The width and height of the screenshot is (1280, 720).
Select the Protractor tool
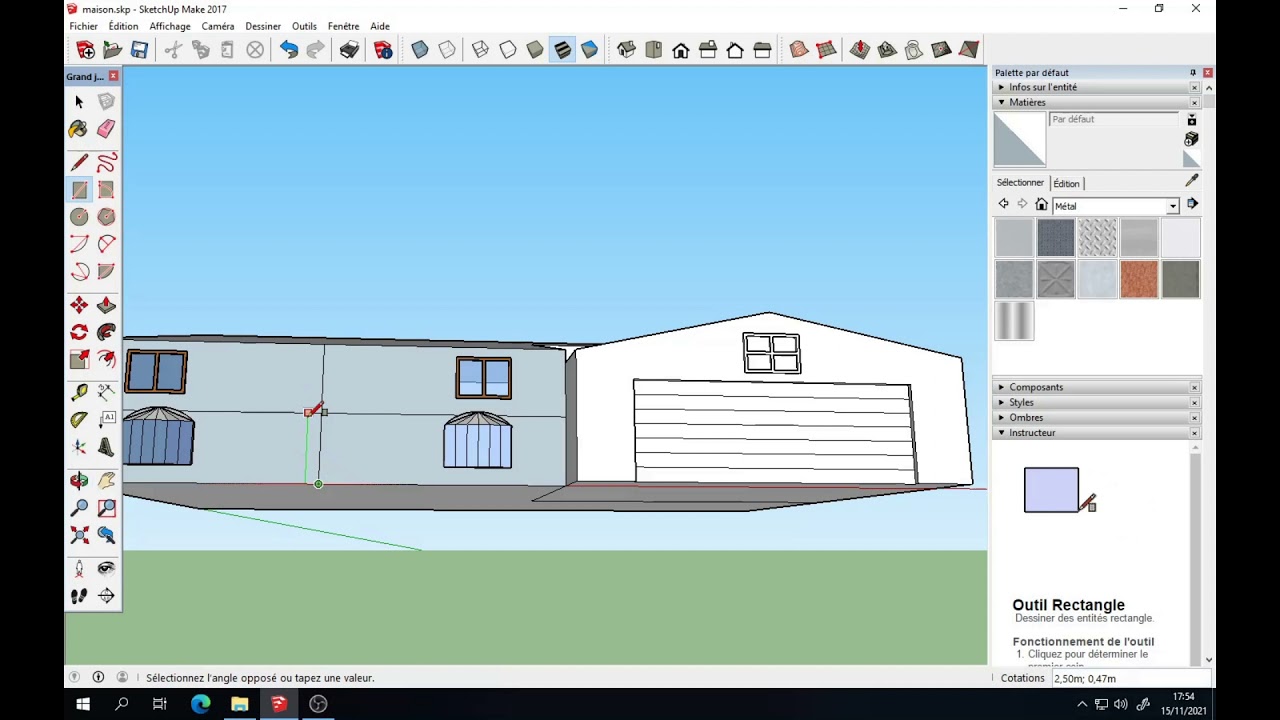79,420
